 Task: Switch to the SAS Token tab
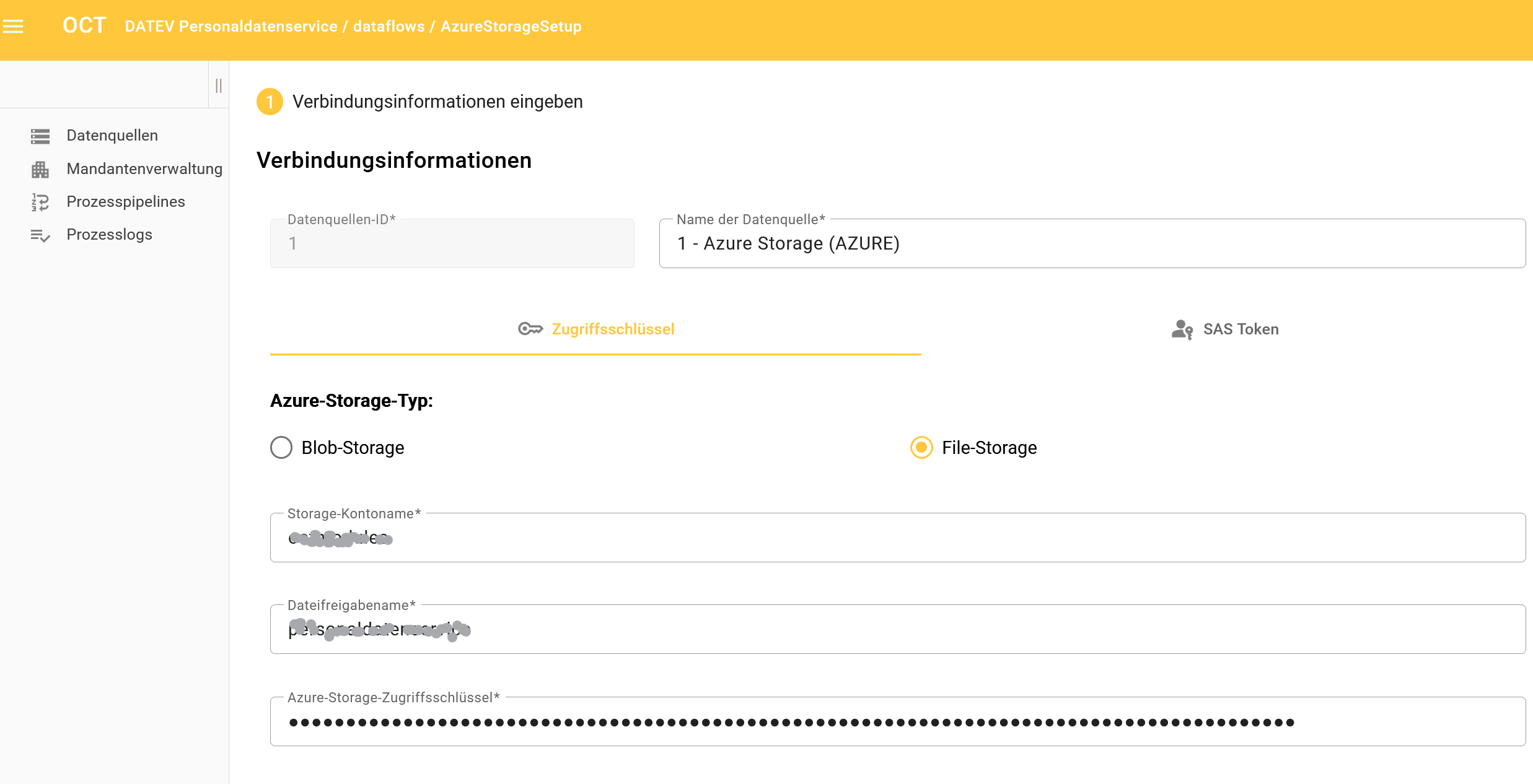[x=1241, y=329]
